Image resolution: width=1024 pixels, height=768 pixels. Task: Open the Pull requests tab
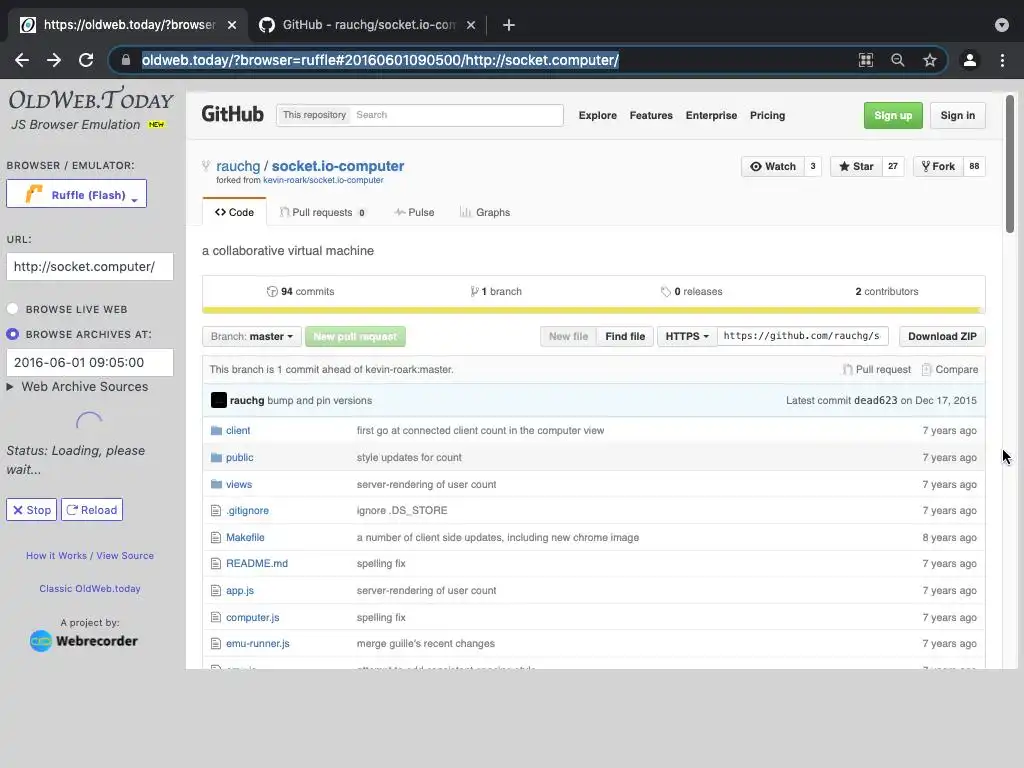coord(323,212)
